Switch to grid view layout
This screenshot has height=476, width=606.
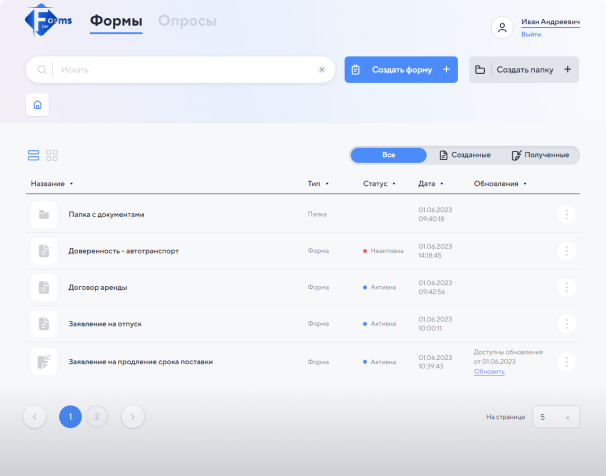coord(52,155)
